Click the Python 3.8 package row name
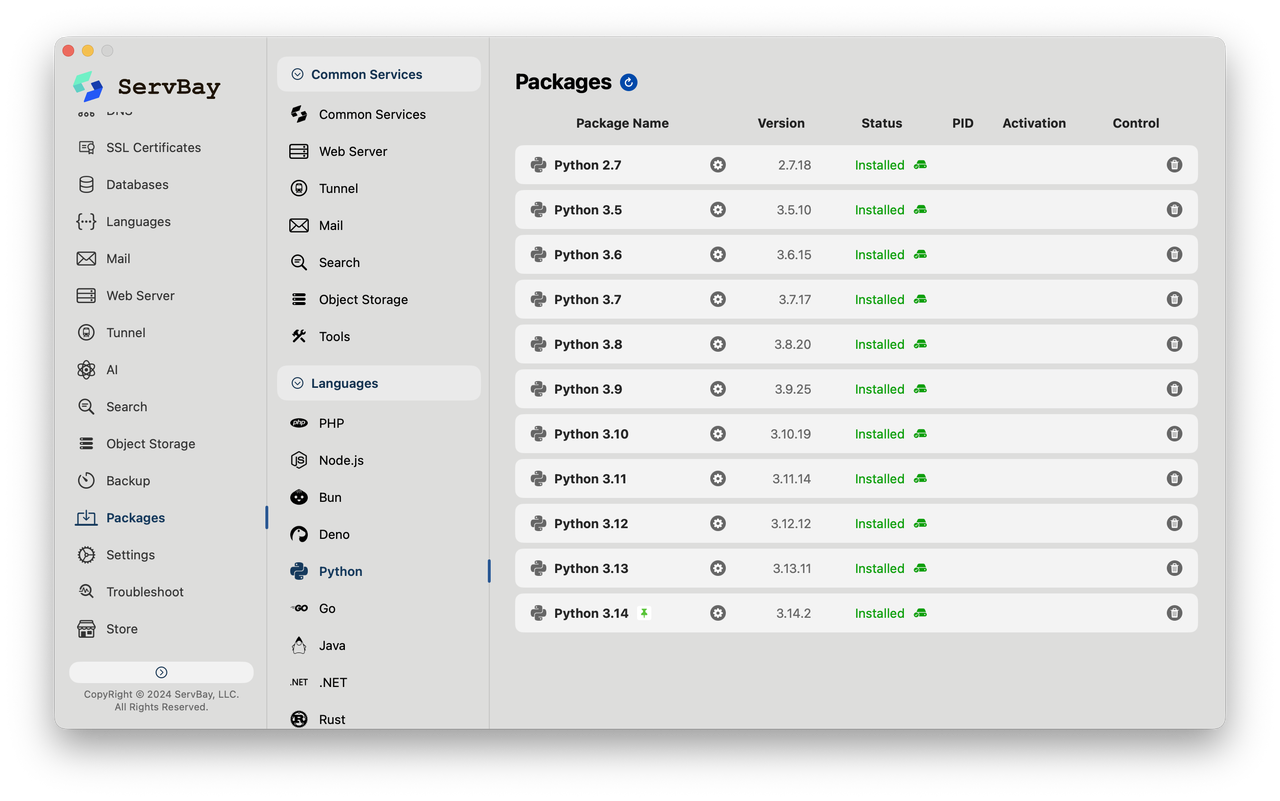This screenshot has width=1280, height=801. pos(588,344)
